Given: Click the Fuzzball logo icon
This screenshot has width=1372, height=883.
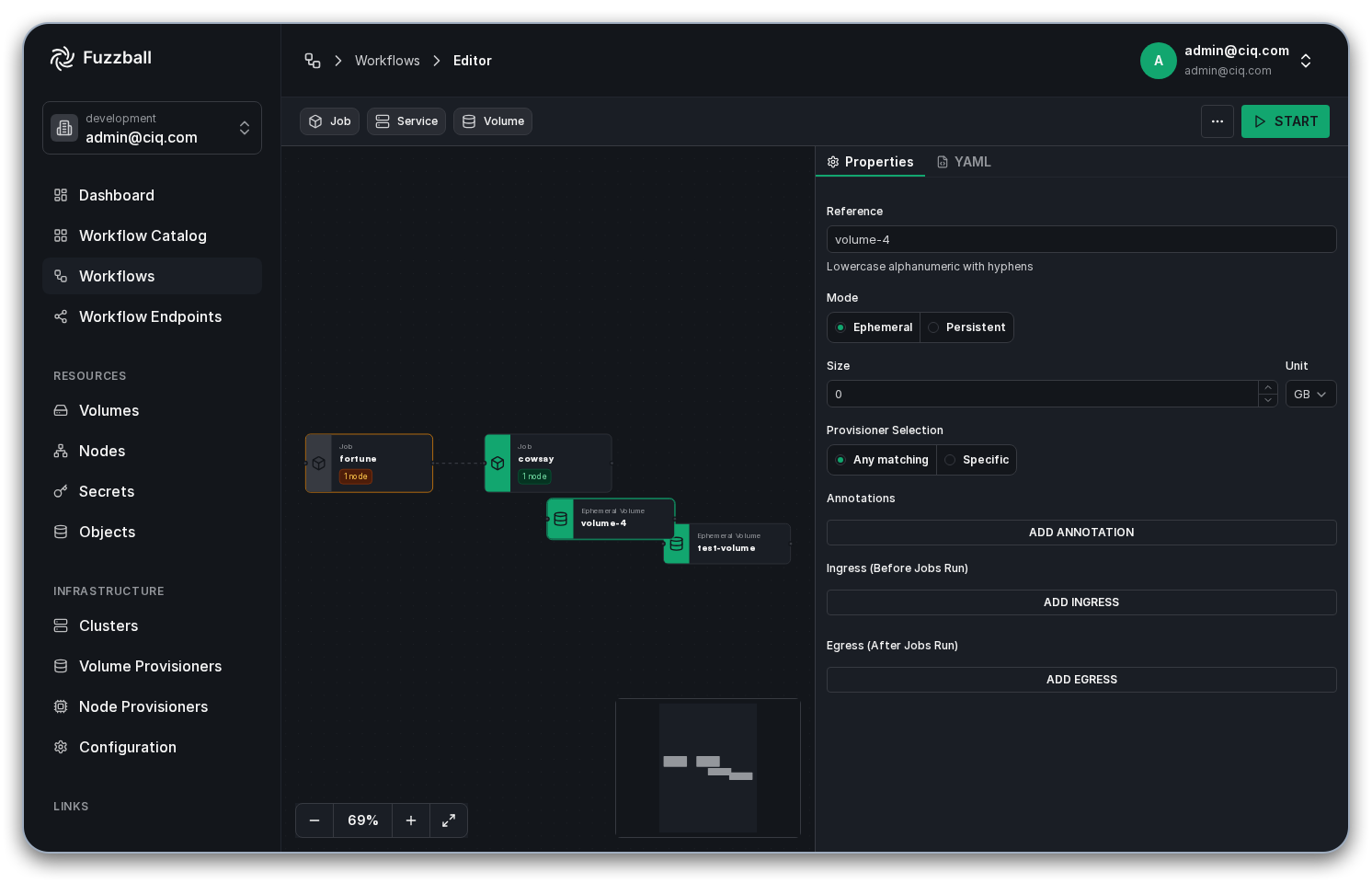Looking at the screenshot, I should coord(62,58).
